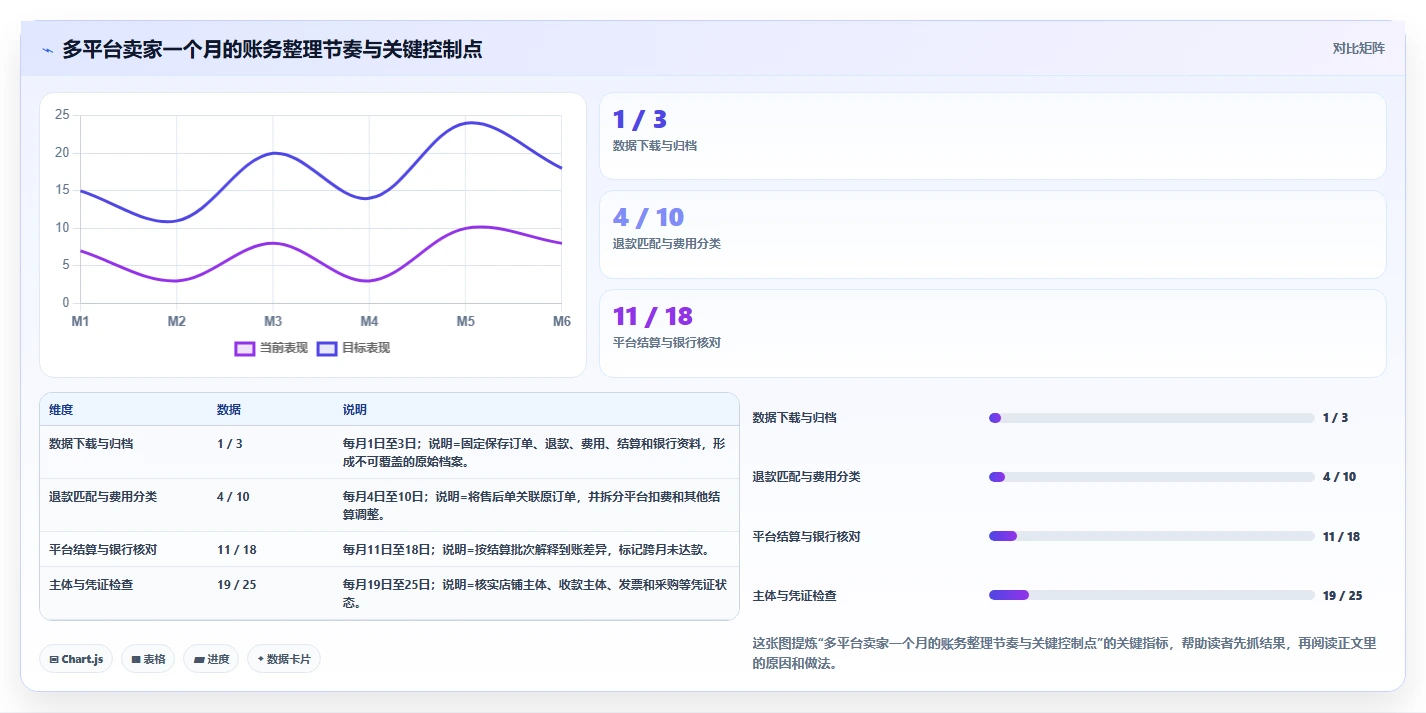This screenshot has width=1426, height=713.
Task: Click description starting 每月11日至18日
Action: [x=526, y=550]
